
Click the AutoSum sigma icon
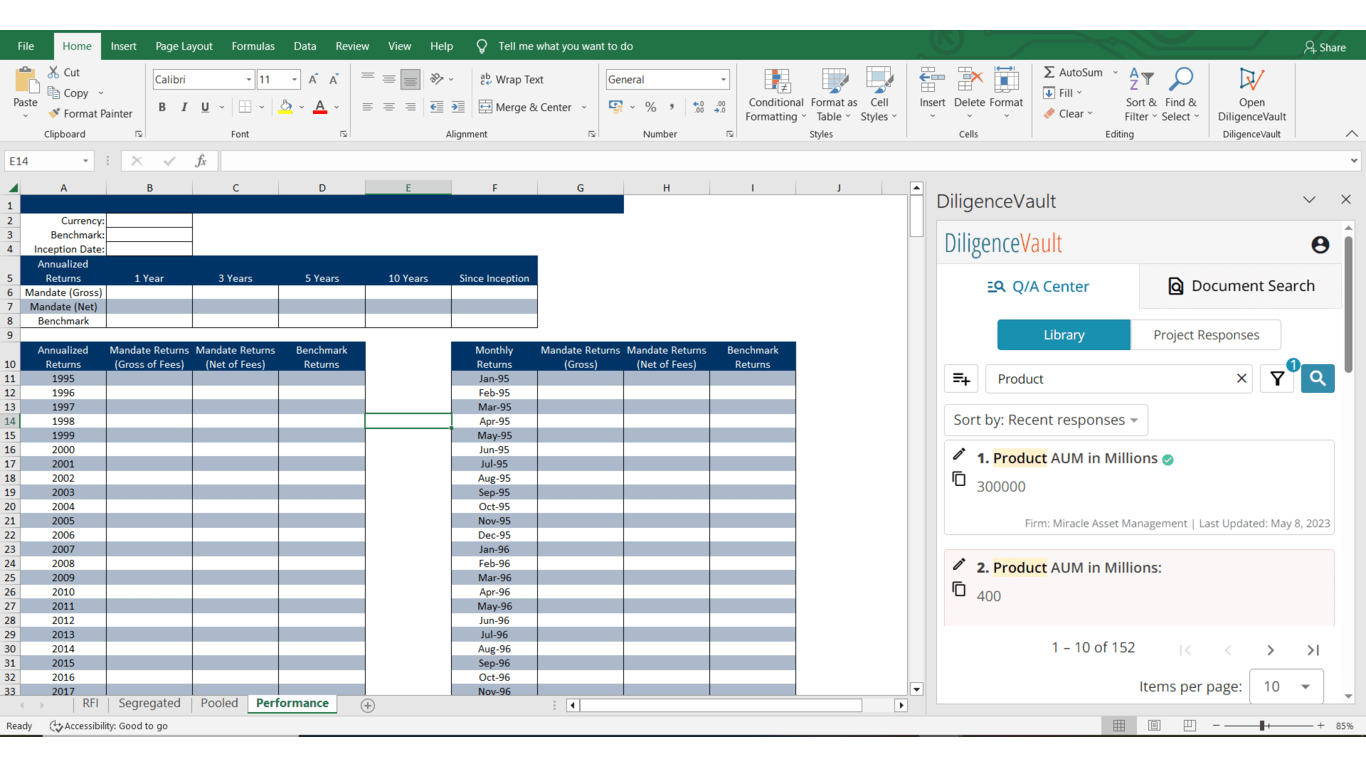(x=1049, y=72)
